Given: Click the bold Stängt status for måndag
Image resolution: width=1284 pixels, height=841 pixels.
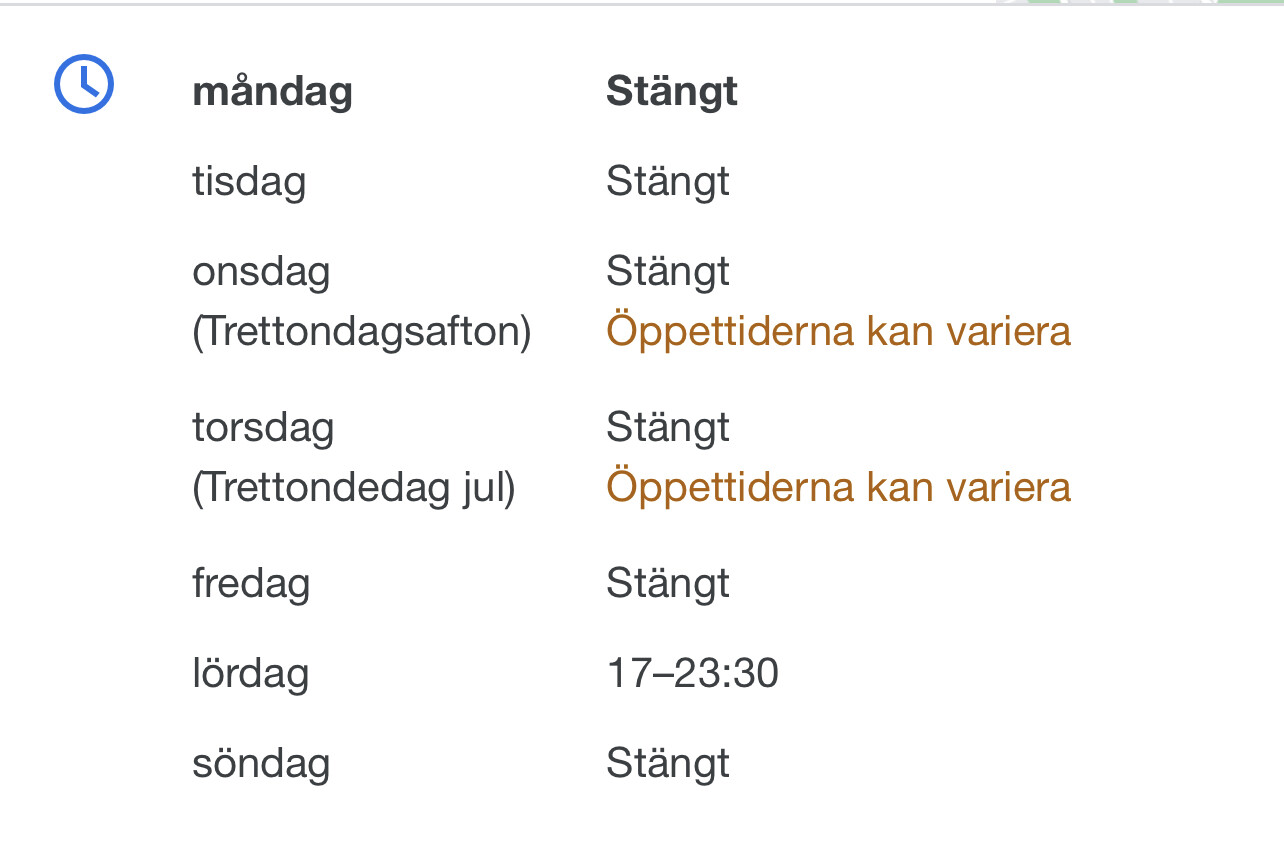Looking at the screenshot, I should (672, 92).
